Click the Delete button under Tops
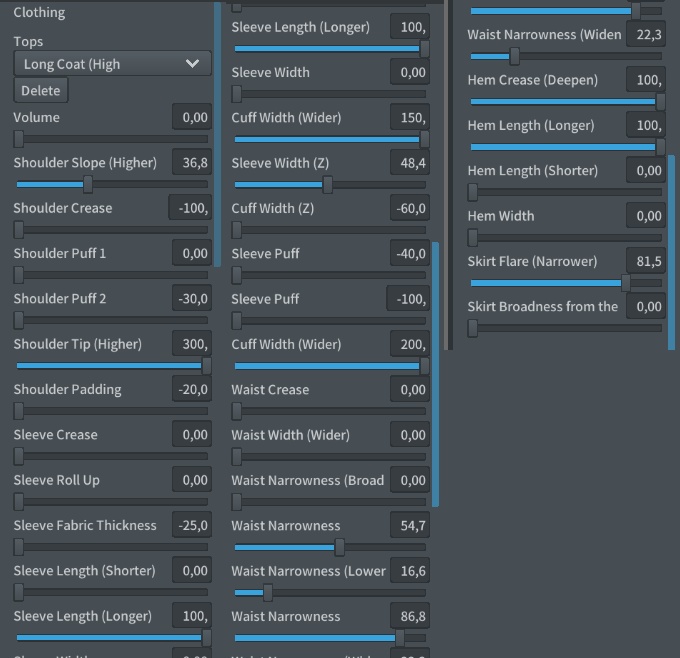680x658 pixels. coord(41,90)
